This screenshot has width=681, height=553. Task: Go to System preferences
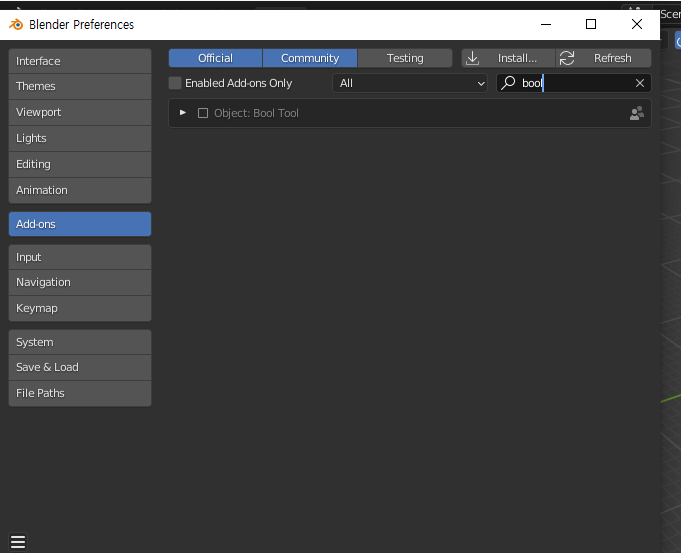coord(80,342)
